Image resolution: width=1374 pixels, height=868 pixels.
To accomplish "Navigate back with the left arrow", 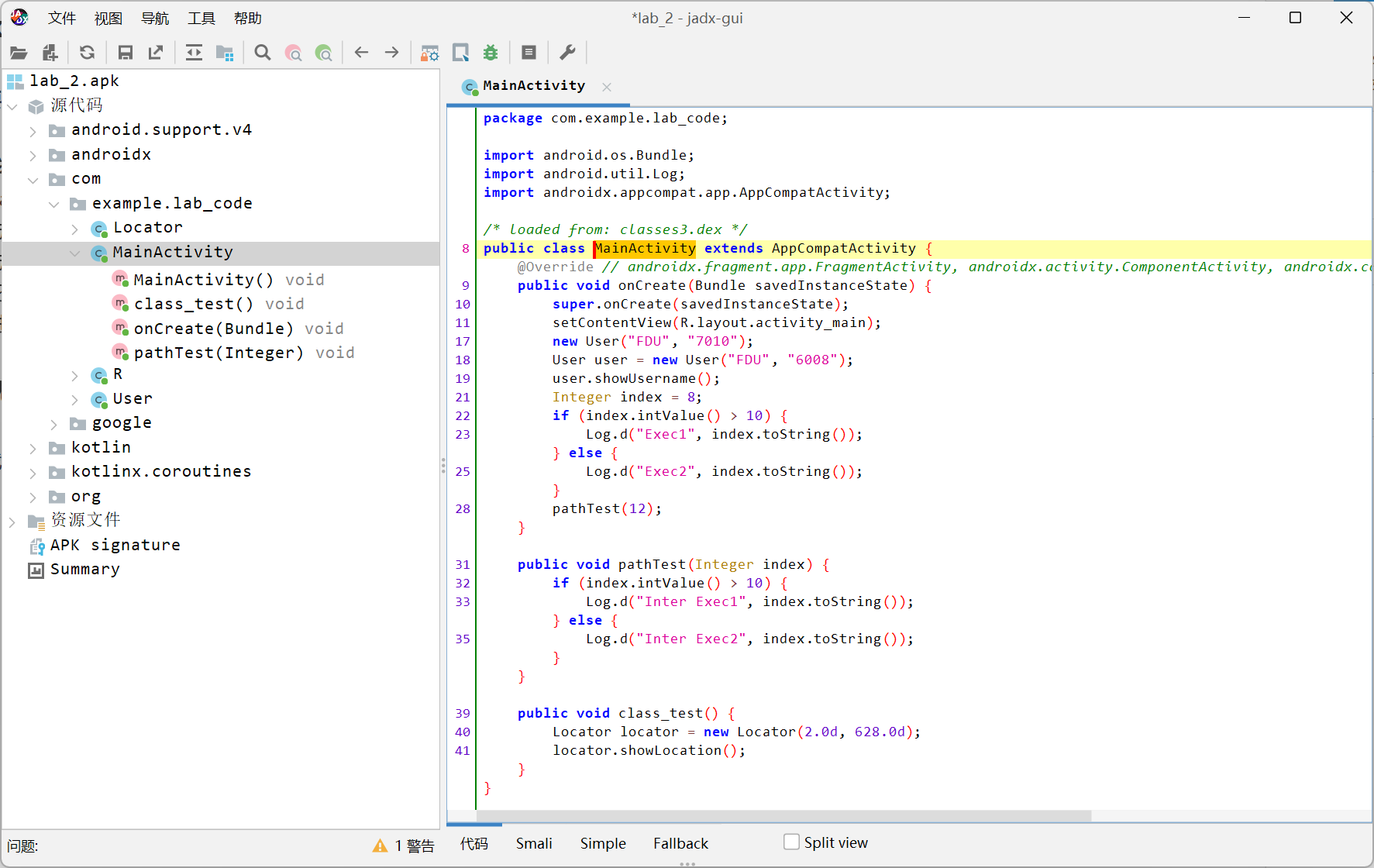I will point(361,53).
